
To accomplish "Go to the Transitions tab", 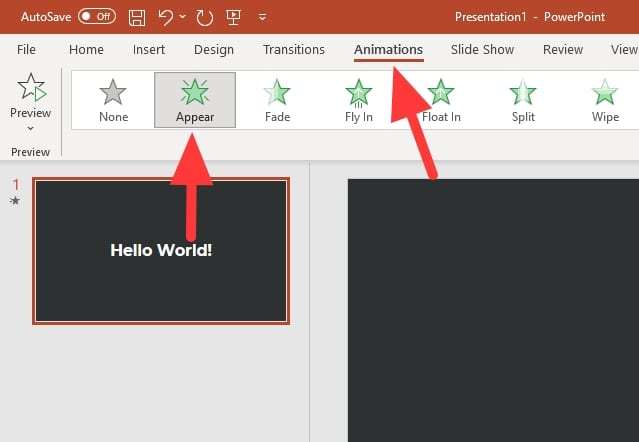I will (x=294, y=50).
